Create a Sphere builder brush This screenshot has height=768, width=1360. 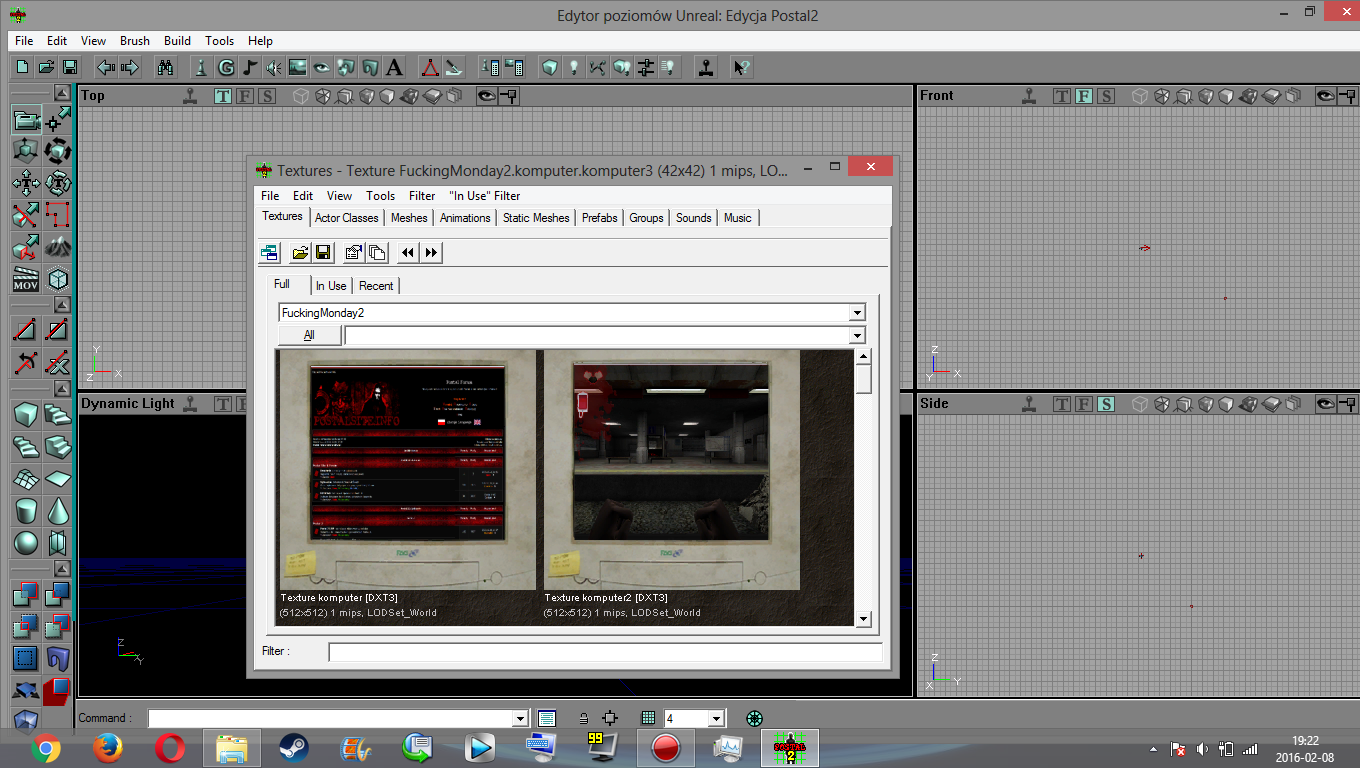pyautogui.click(x=26, y=542)
